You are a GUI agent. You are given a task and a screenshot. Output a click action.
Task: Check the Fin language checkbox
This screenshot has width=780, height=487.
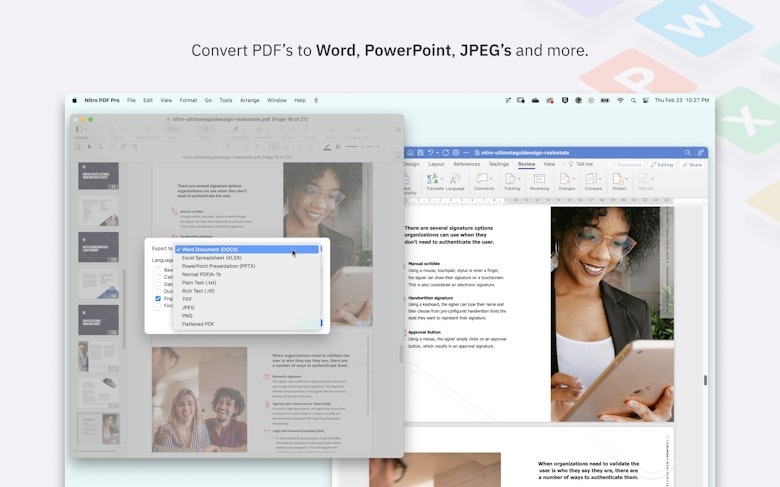click(158, 305)
